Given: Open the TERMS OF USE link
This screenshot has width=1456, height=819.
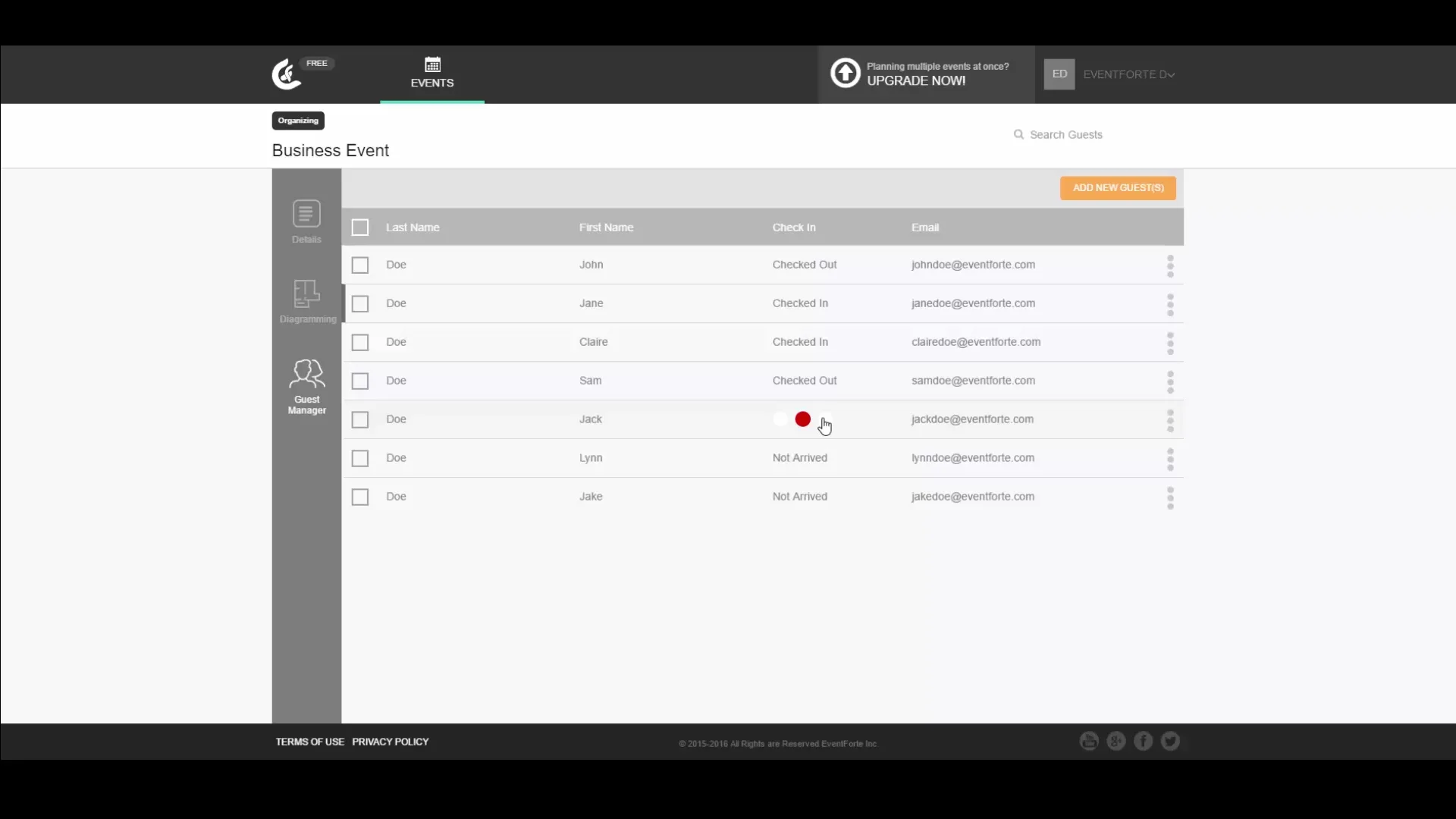Looking at the screenshot, I should [309, 742].
